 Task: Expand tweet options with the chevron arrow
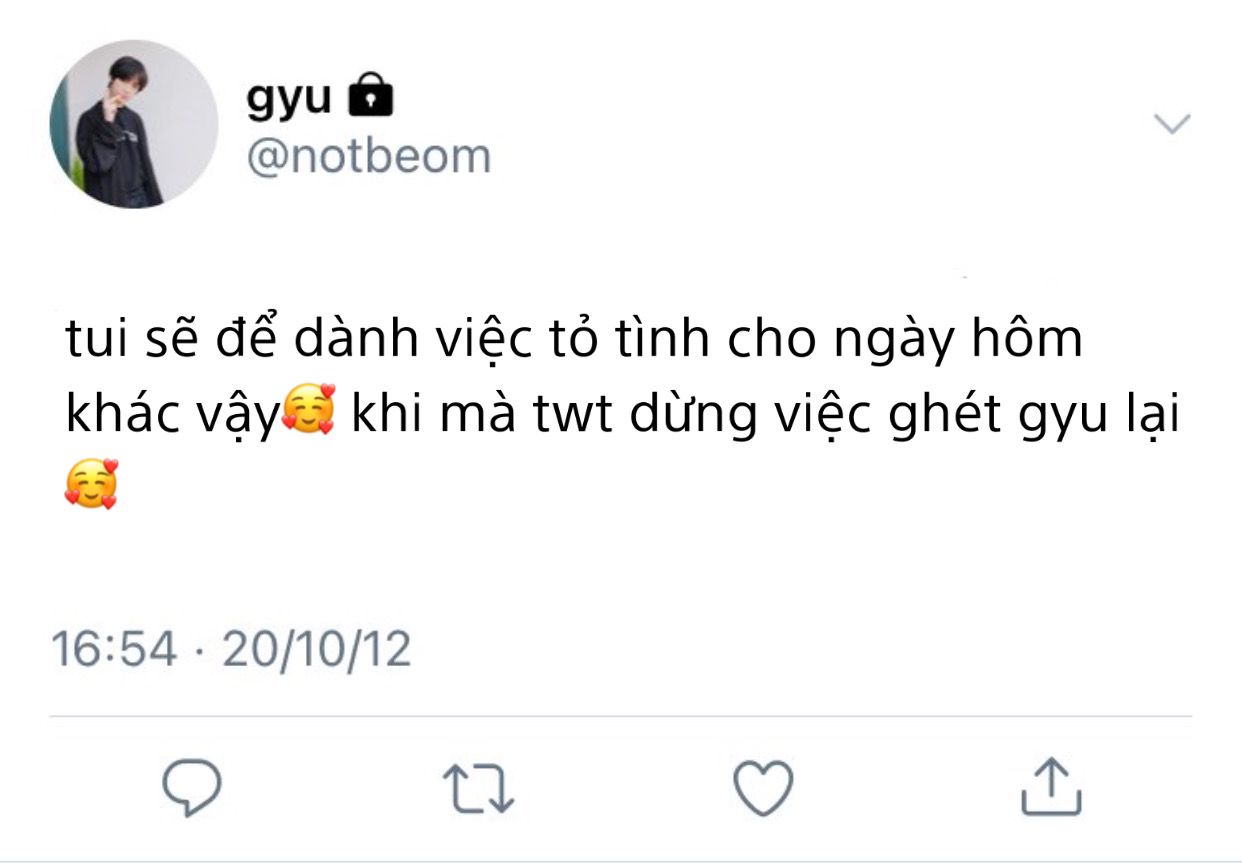[1172, 124]
